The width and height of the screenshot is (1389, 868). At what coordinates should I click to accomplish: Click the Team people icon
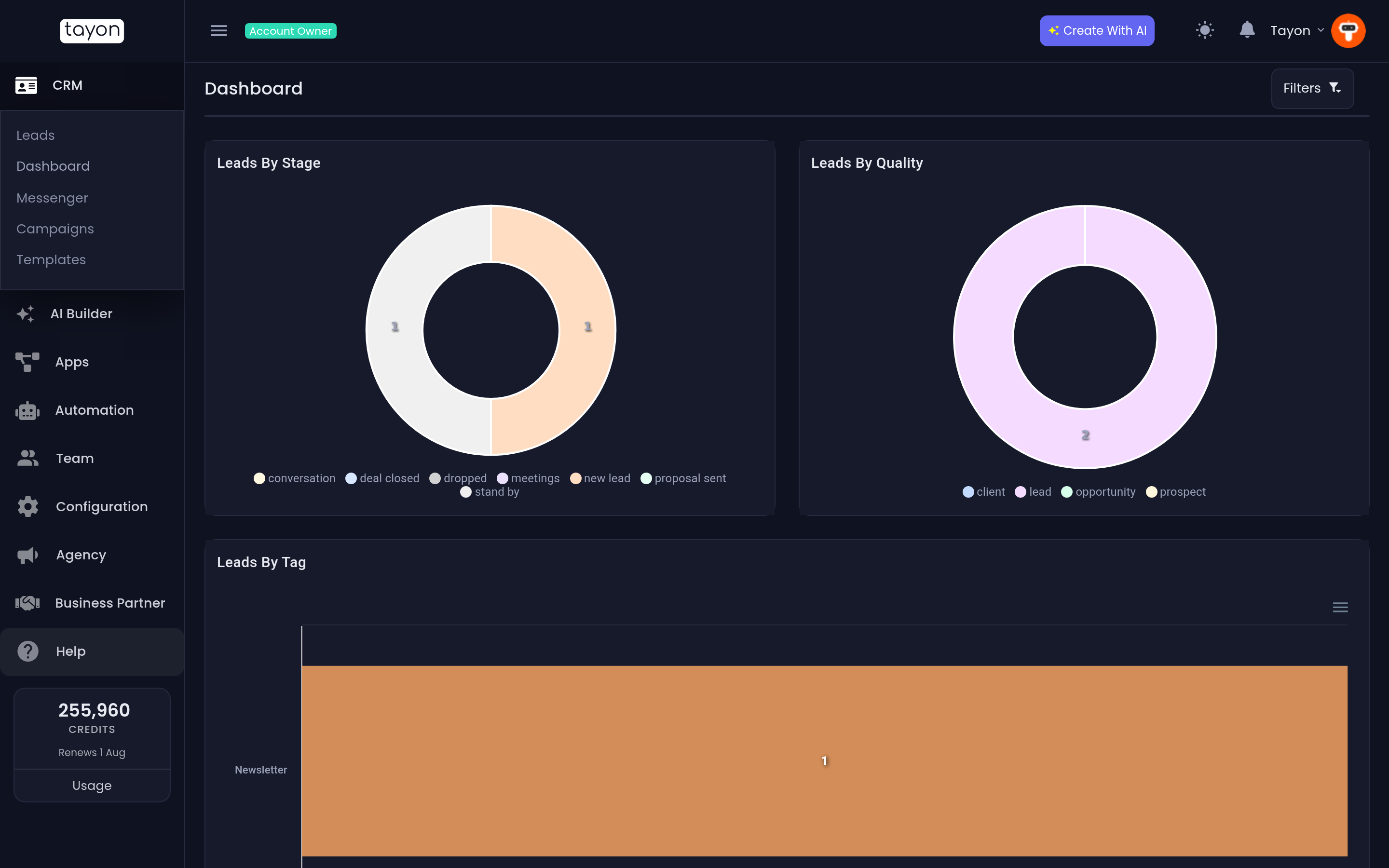pos(27,458)
